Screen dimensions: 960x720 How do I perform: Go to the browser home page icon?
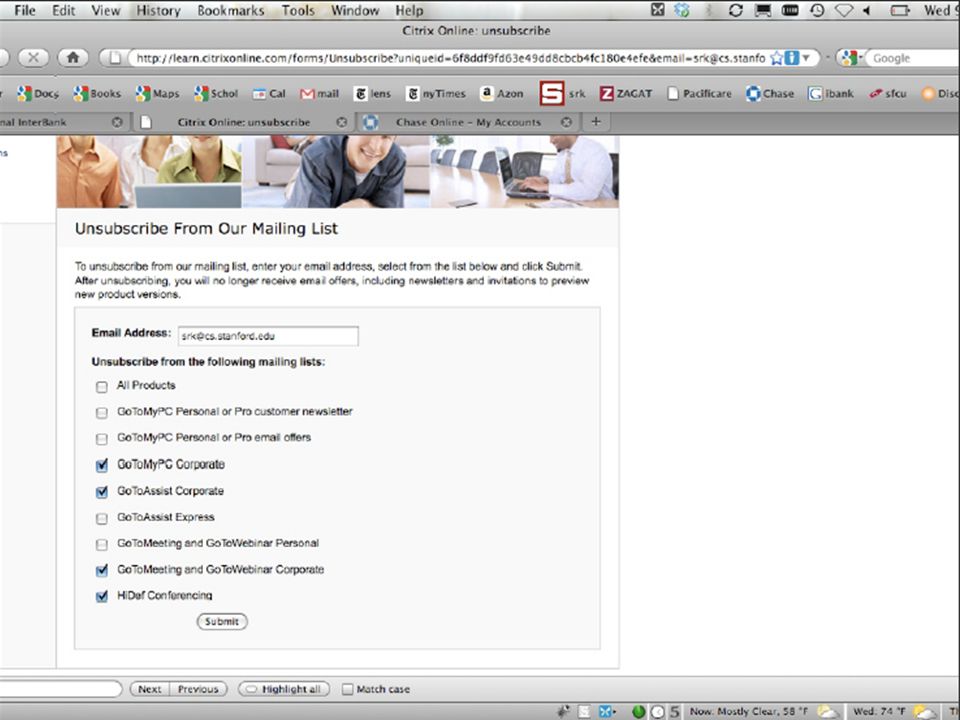73,58
